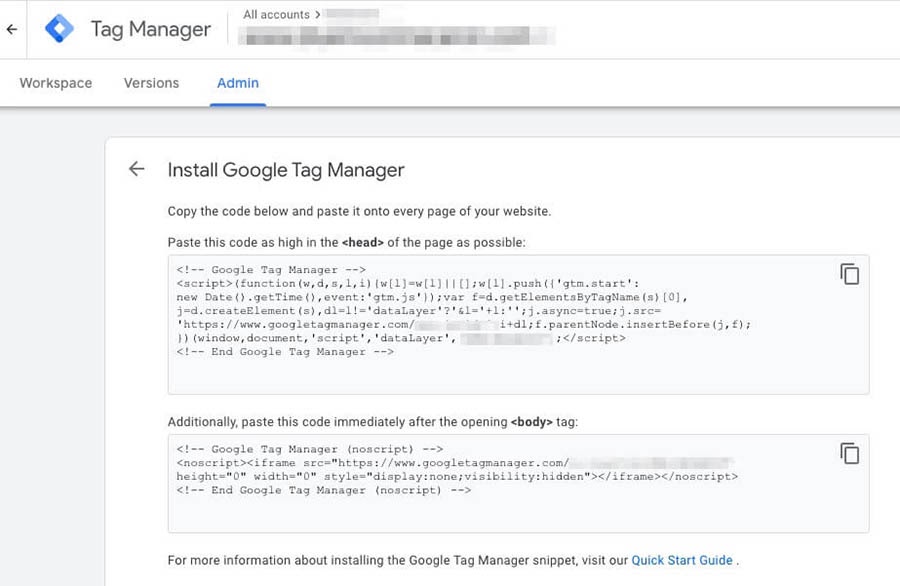Click the back arrow next to Install Google Tag Manager
Viewport: 900px width, 586px height.
(137, 169)
